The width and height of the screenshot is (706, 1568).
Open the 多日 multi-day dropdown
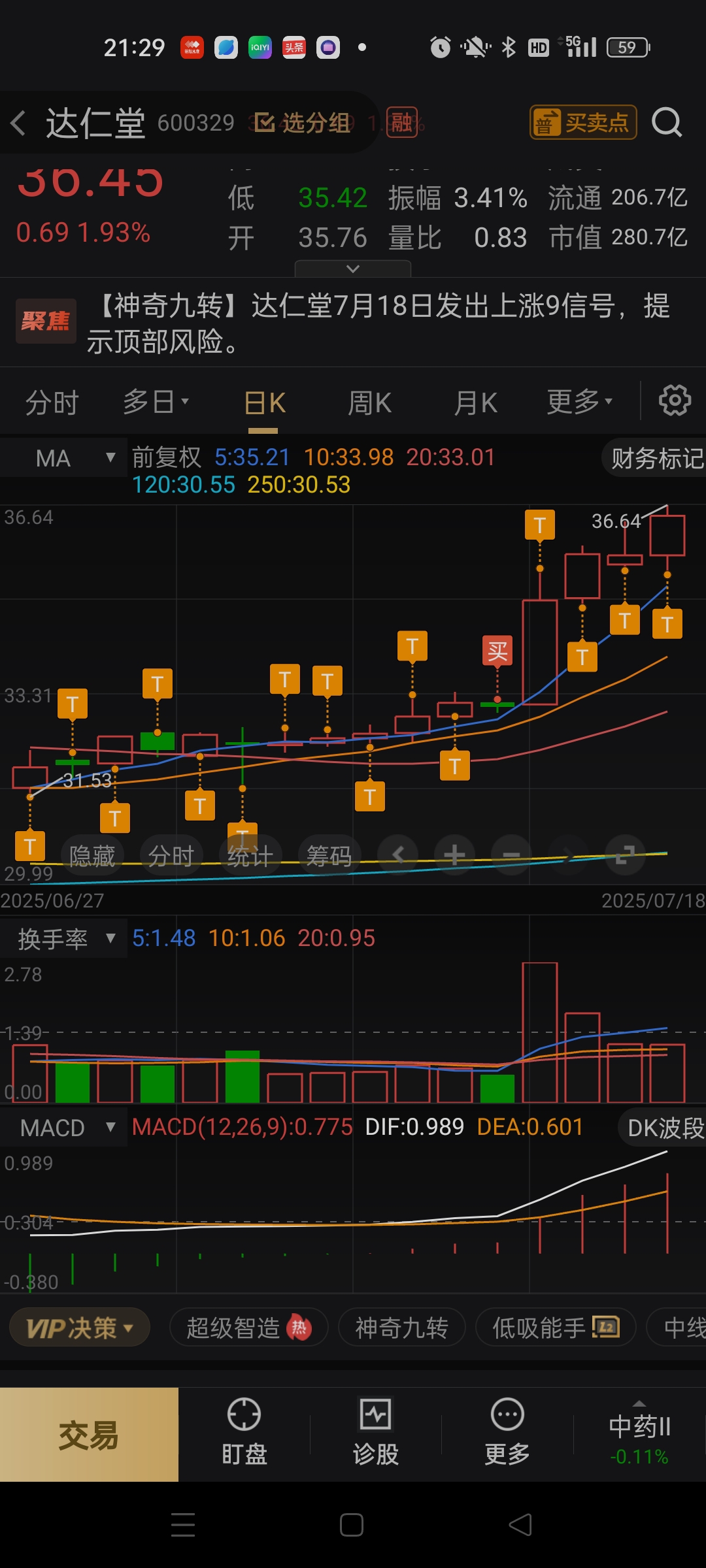[x=156, y=402]
